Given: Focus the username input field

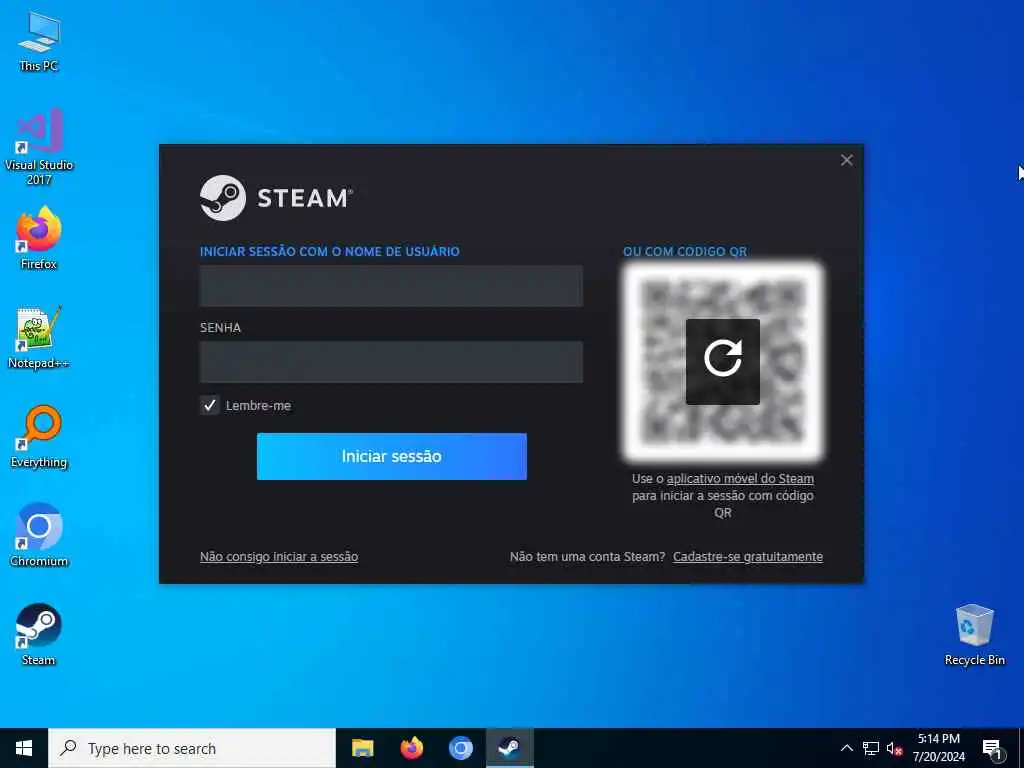Looking at the screenshot, I should 391,286.
